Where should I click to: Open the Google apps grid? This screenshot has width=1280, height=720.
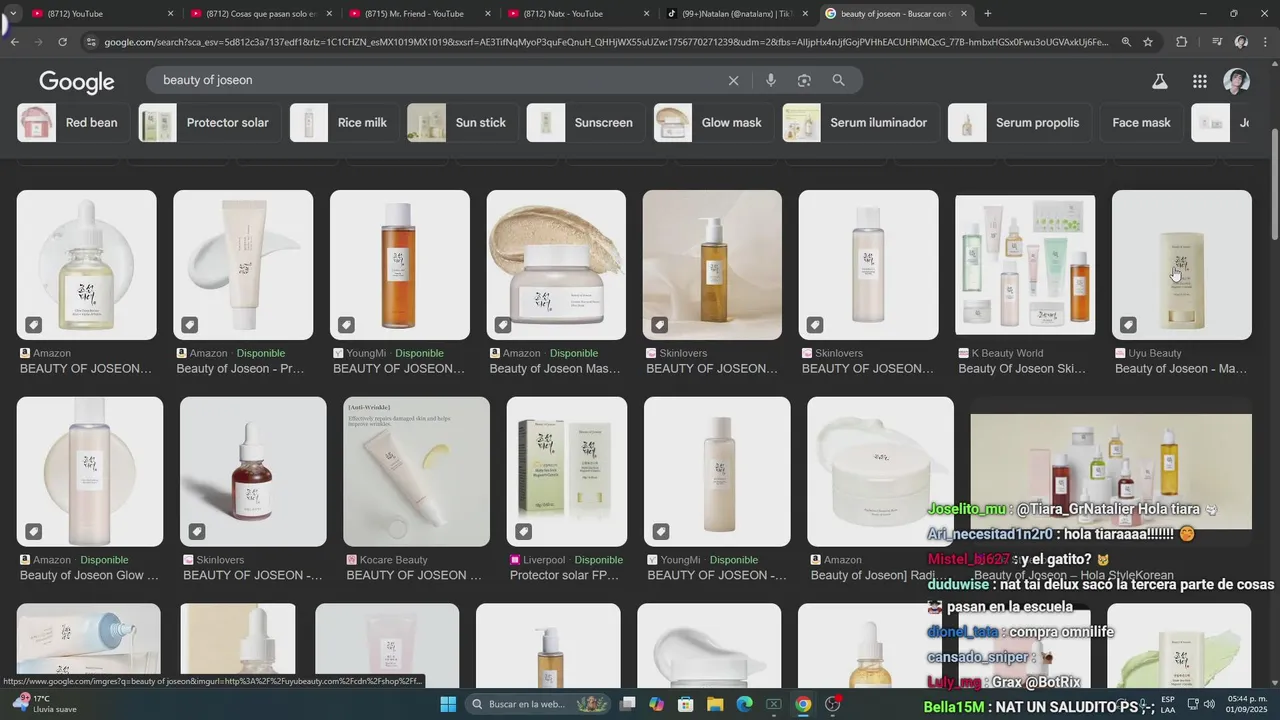pos(1200,81)
